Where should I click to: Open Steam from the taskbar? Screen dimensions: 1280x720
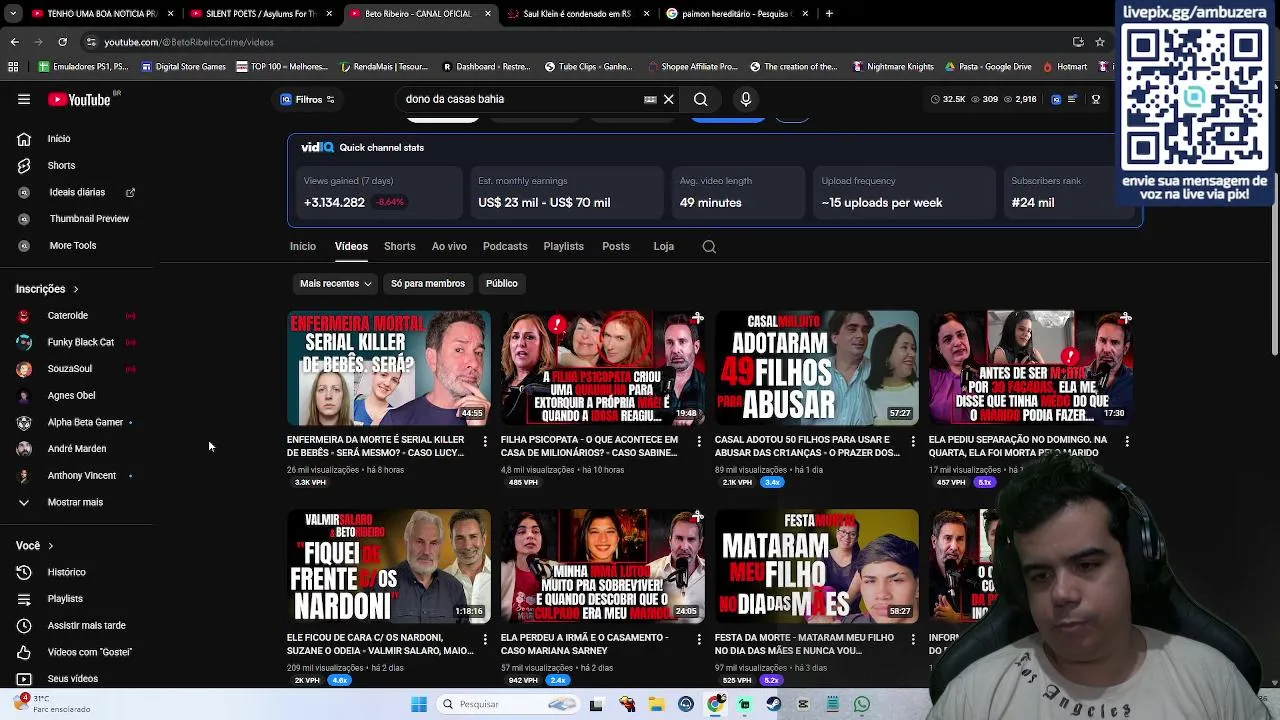774,704
